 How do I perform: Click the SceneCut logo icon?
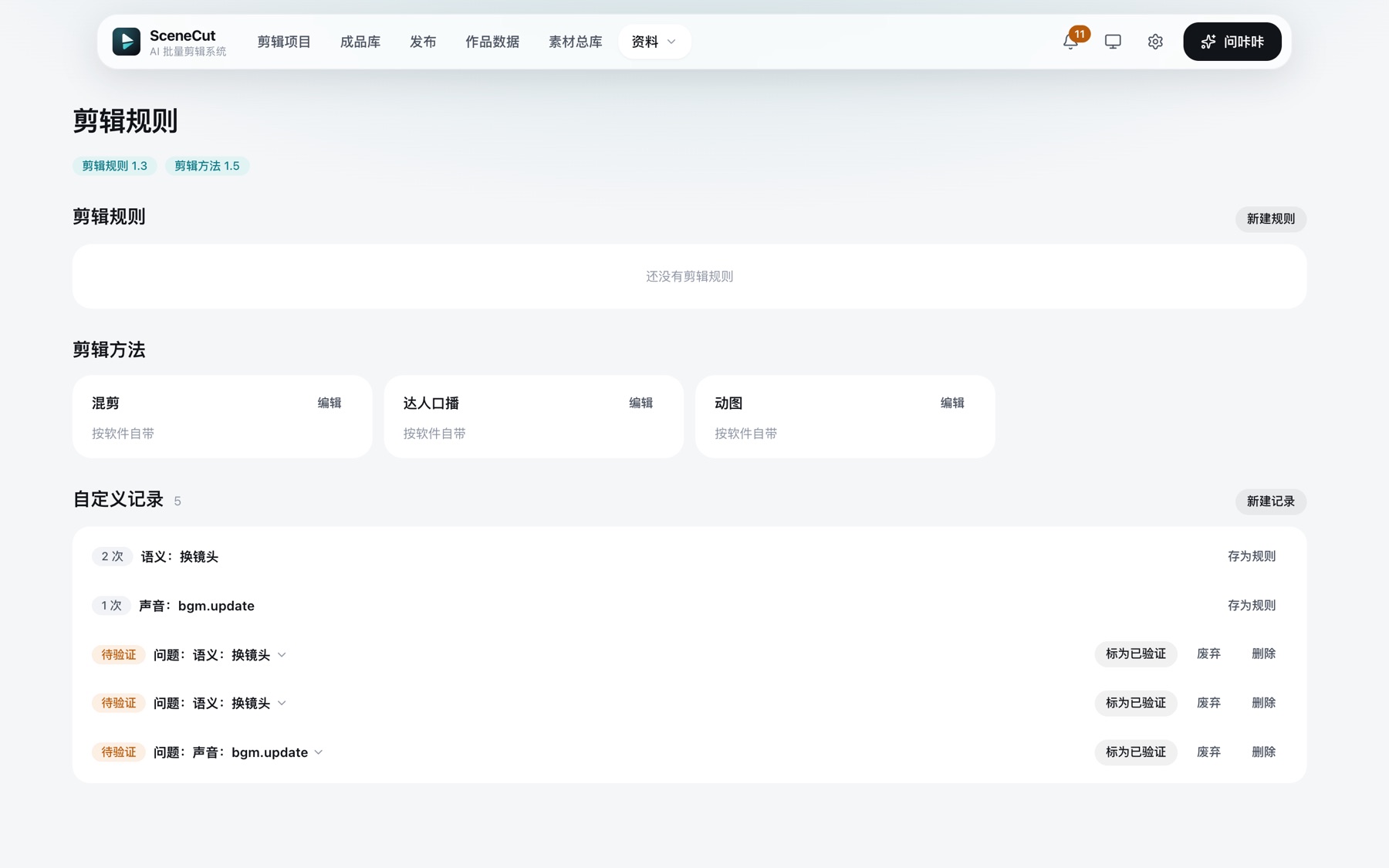pos(127,42)
